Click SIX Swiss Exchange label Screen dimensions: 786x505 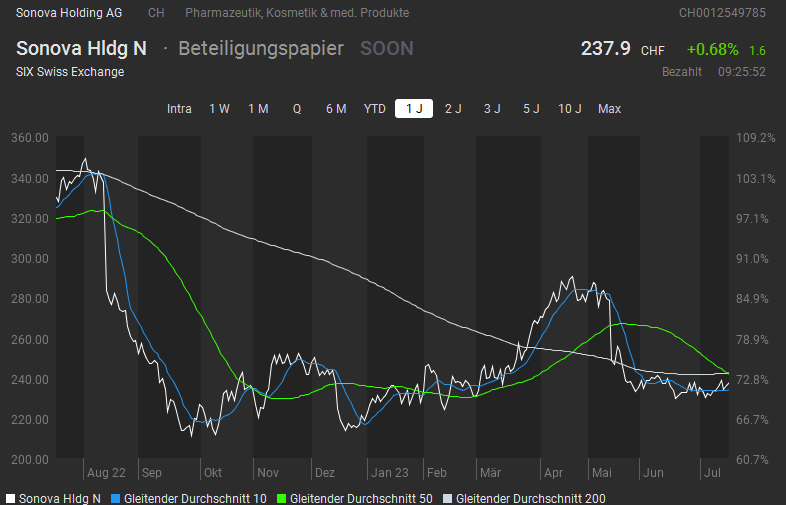pyautogui.click(x=70, y=72)
